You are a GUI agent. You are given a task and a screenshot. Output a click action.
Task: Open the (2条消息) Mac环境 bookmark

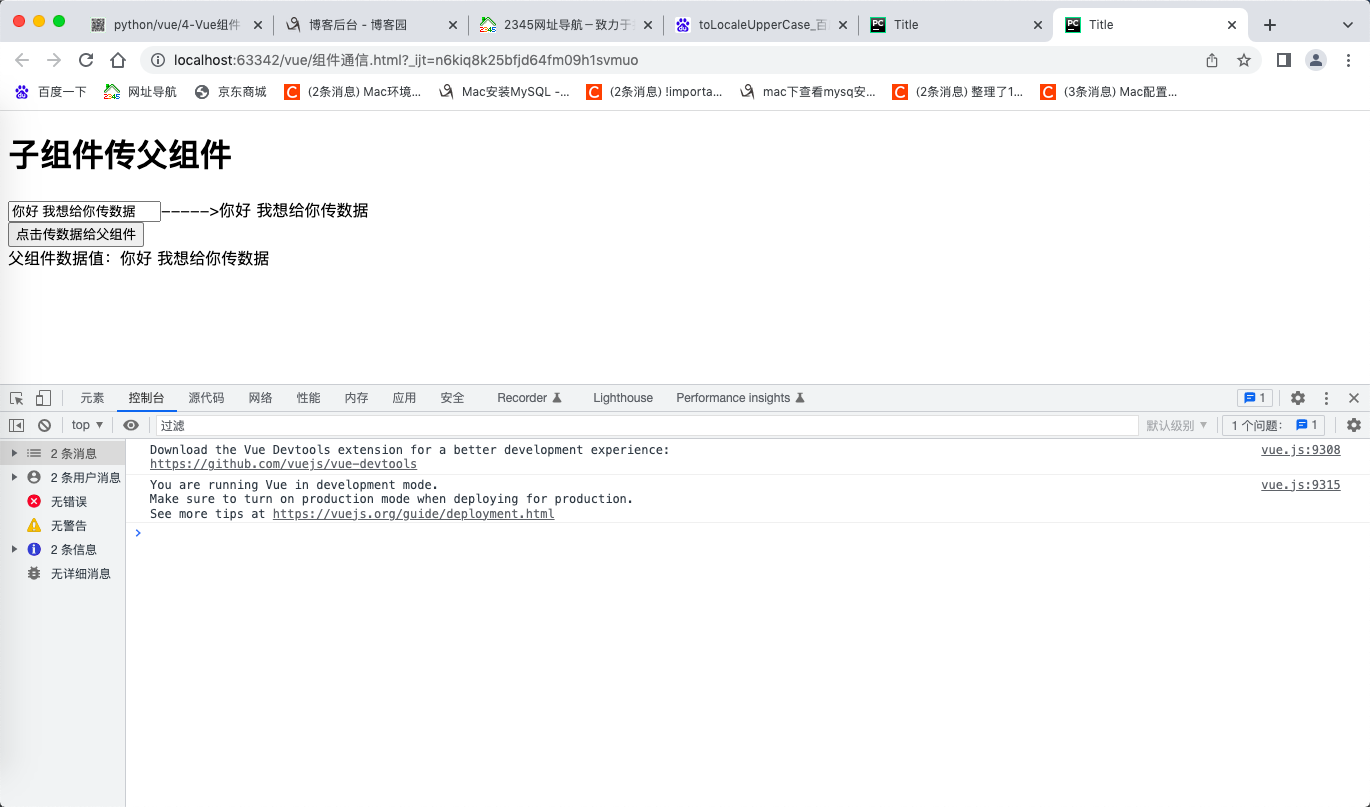(353, 92)
